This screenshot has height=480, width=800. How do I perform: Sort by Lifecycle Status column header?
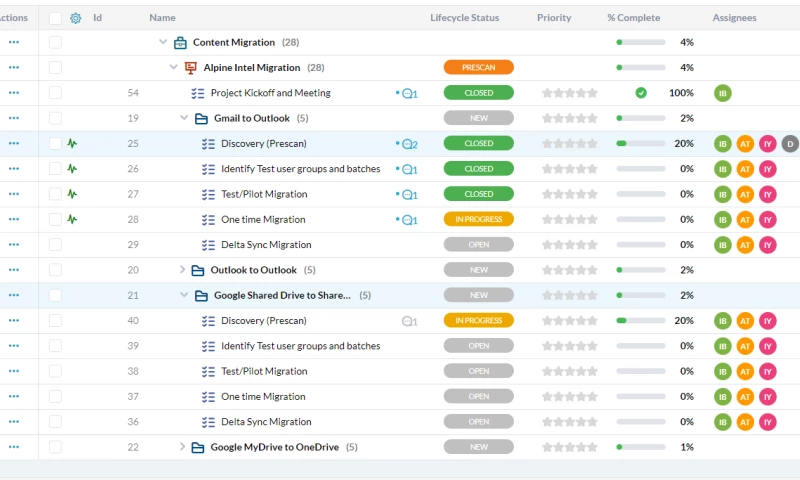pyautogui.click(x=464, y=18)
